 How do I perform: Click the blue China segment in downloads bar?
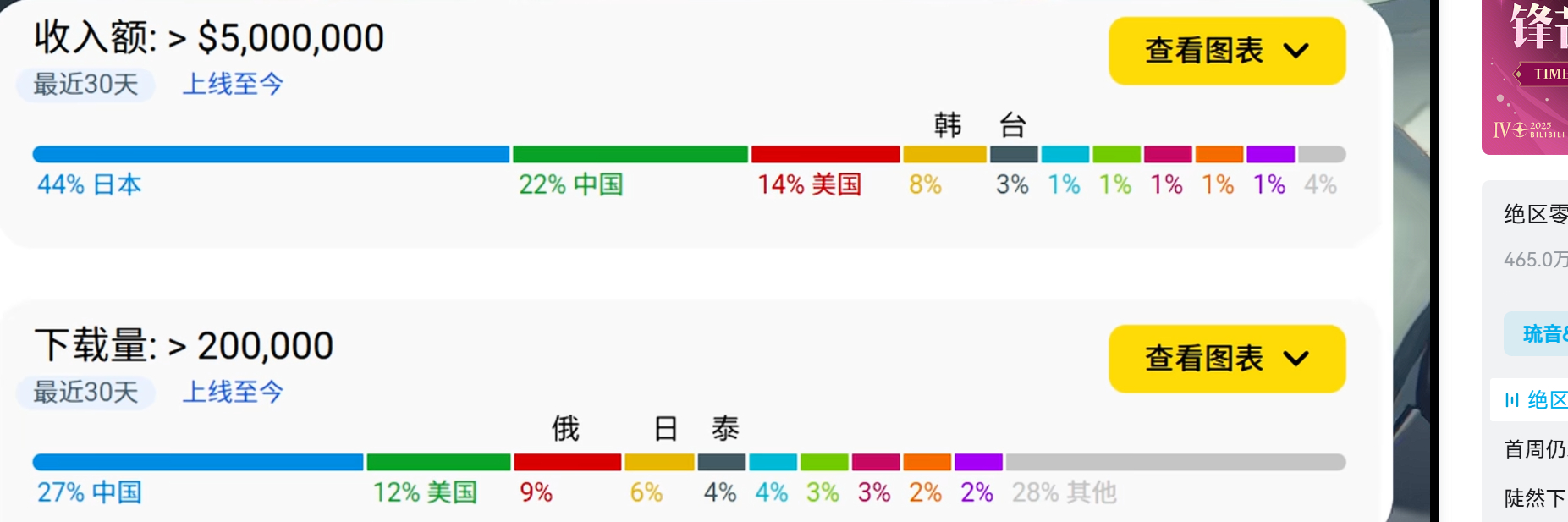point(198,462)
